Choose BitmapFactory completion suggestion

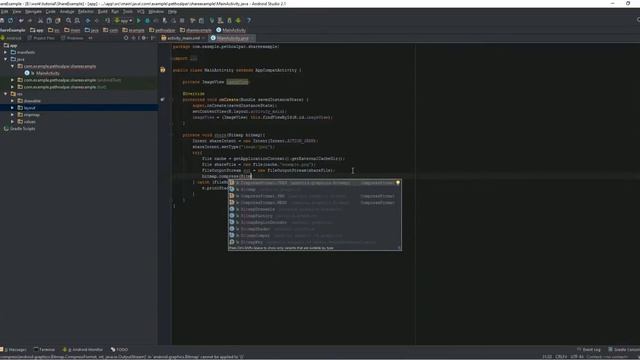315,216
